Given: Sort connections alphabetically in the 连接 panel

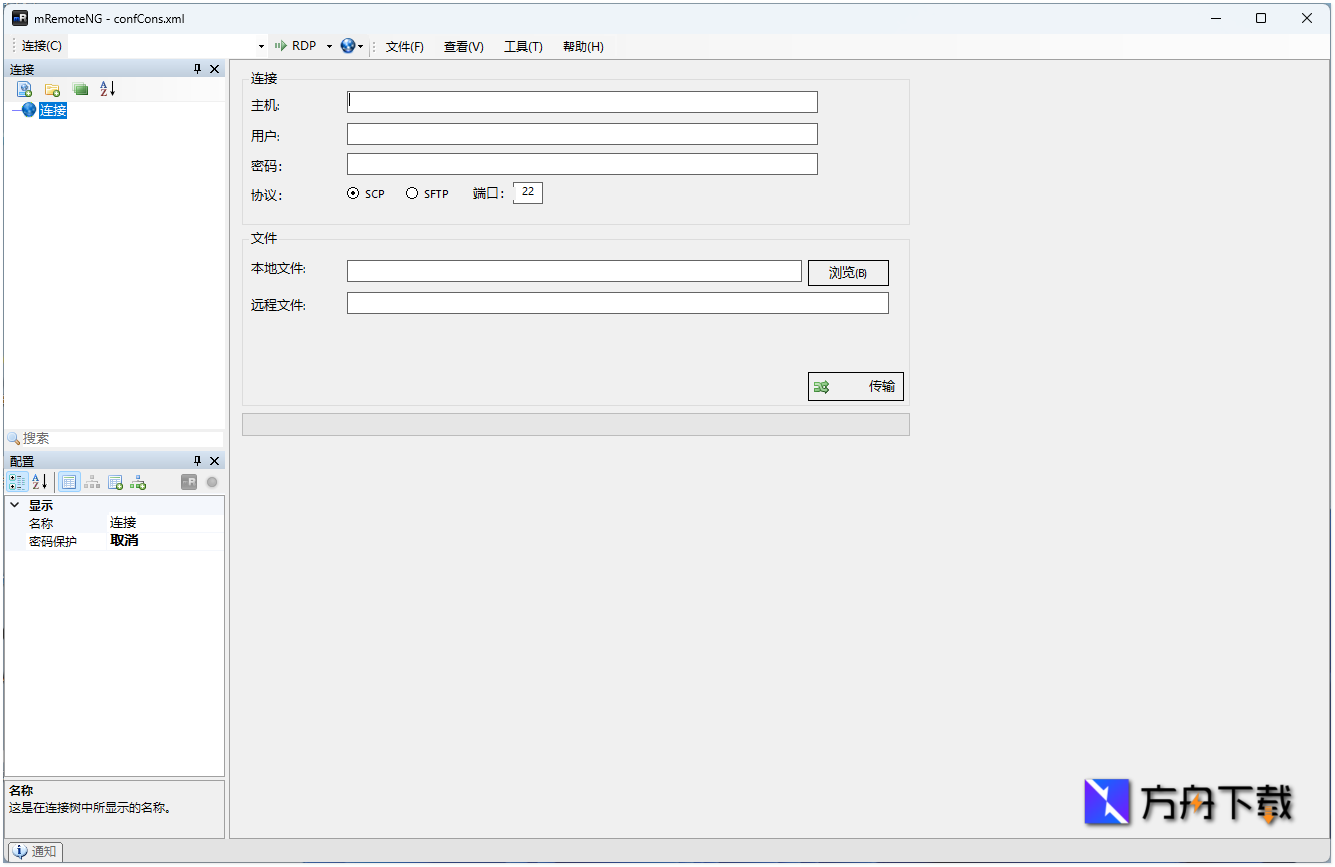Looking at the screenshot, I should (x=108, y=89).
